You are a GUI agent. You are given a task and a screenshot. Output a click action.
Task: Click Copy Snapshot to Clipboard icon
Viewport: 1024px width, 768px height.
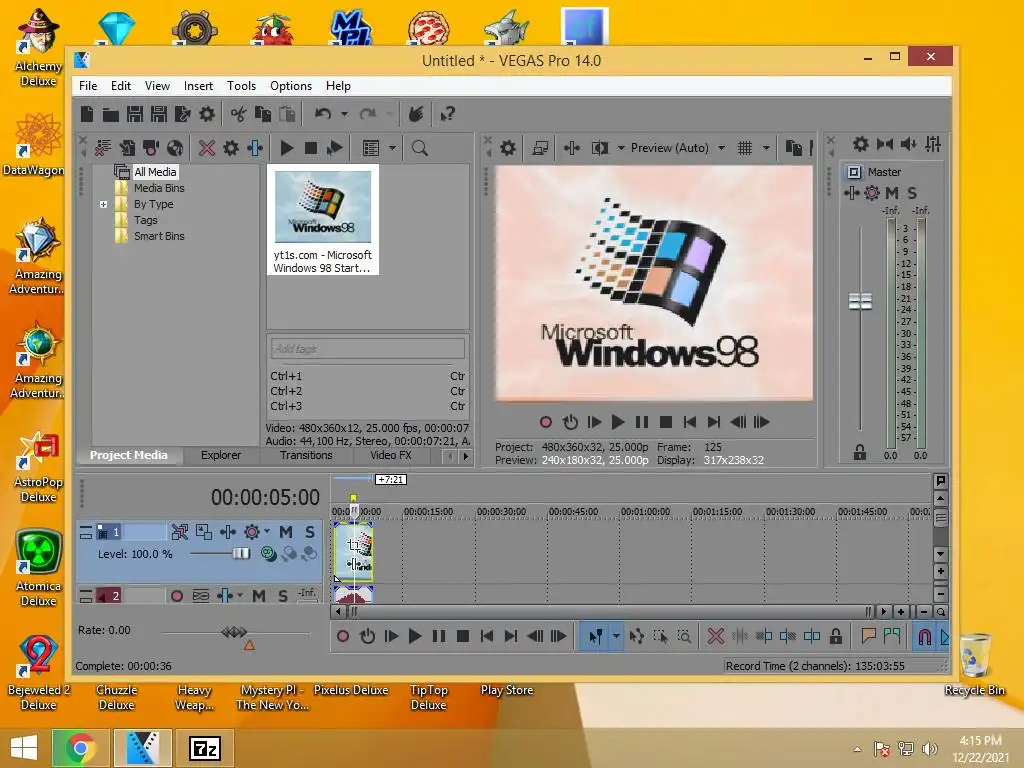tap(793, 148)
